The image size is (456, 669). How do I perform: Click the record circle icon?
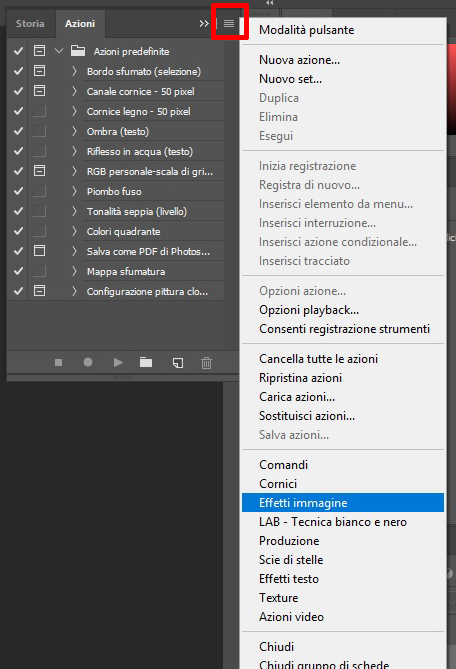click(x=88, y=362)
